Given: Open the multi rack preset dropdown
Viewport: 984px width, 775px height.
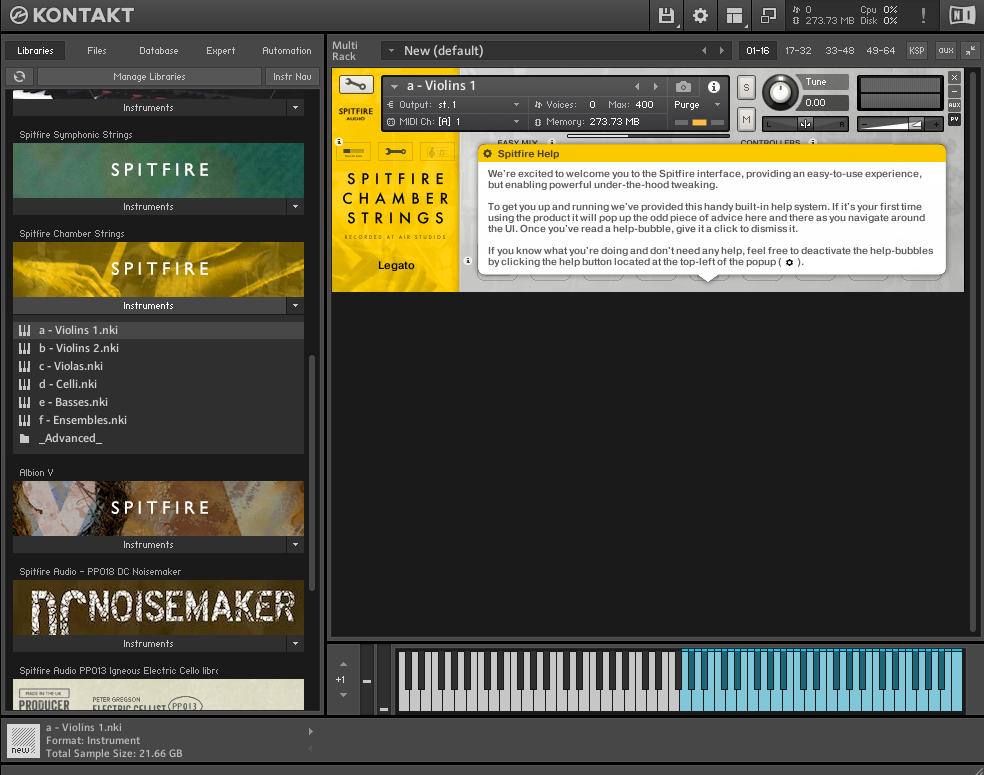Looking at the screenshot, I should [391, 51].
